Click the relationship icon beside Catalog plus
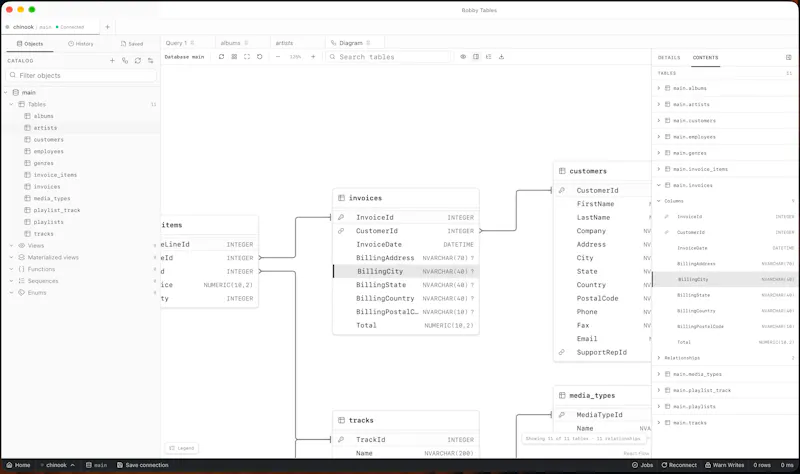Screen dimensions: 800x474 125,60
